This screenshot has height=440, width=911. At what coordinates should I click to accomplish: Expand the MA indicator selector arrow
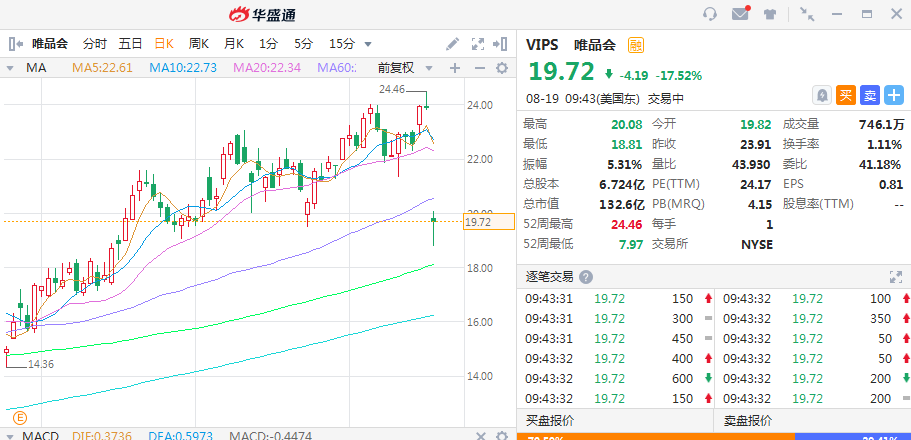[x=10, y=69]
